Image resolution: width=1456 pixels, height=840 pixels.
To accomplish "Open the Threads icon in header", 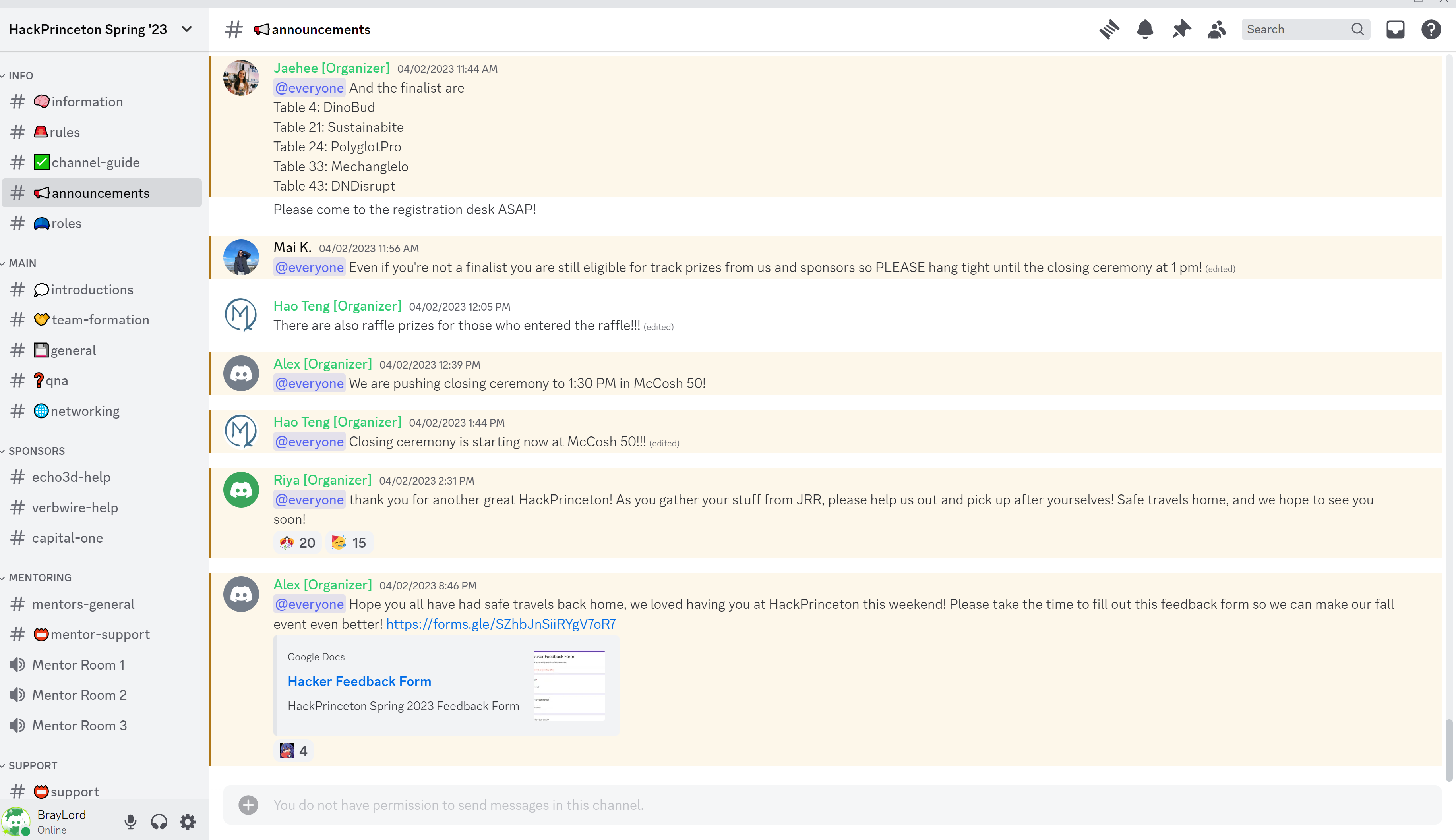I will click(x=1109, y=29).
